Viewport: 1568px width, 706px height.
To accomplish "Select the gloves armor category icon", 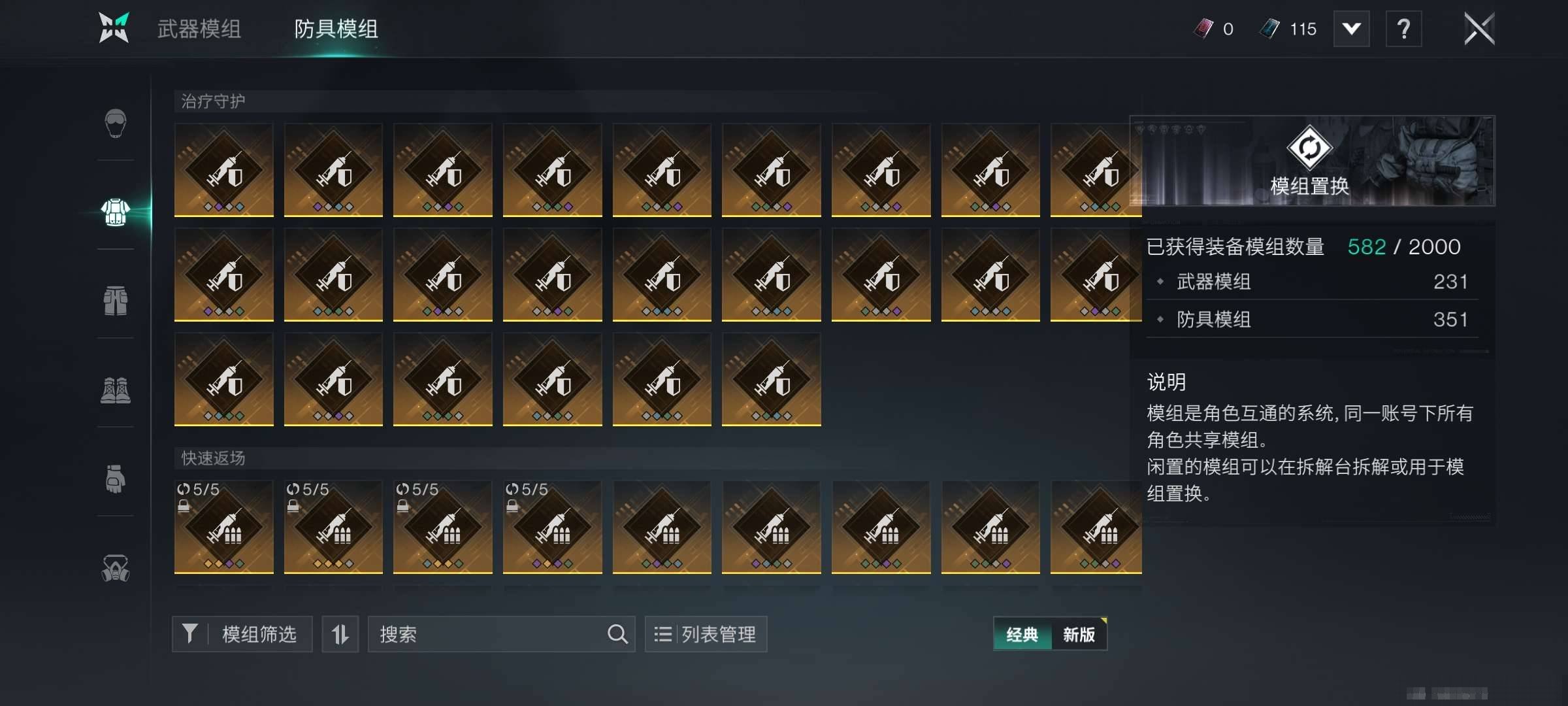I will coord(116,479).
